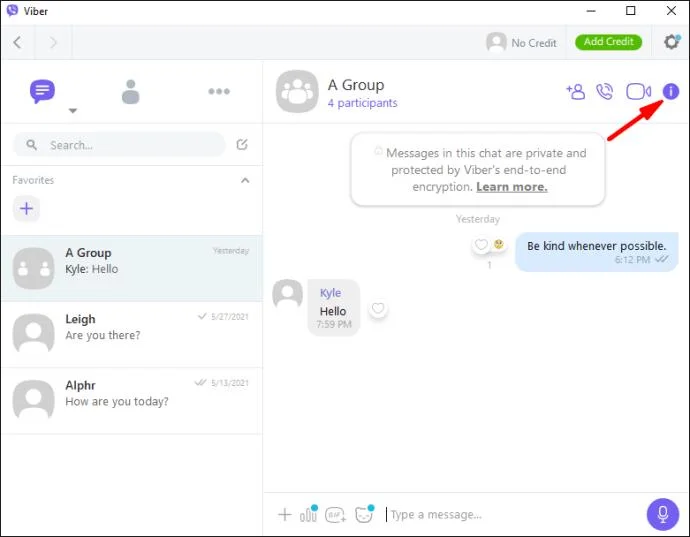
Task: Open the More tab with three dots
Action: [219, 91]
